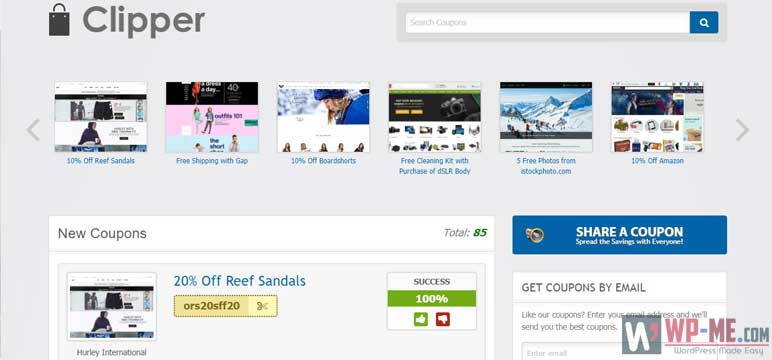Click scissors icon beside ors20sff20 code

point(262,306)
